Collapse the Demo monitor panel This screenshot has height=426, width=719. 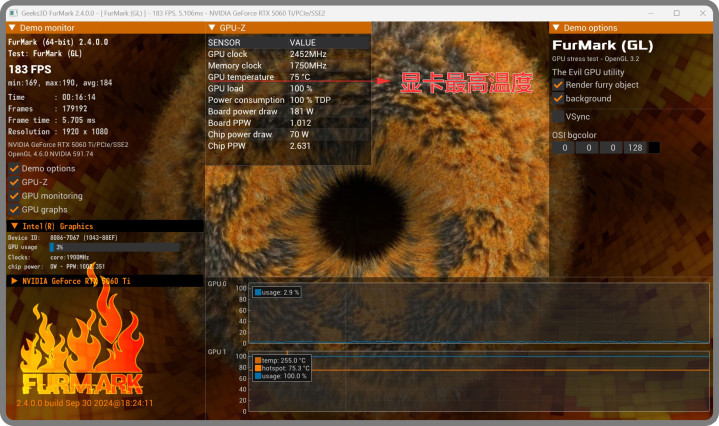tap(12, 28)
